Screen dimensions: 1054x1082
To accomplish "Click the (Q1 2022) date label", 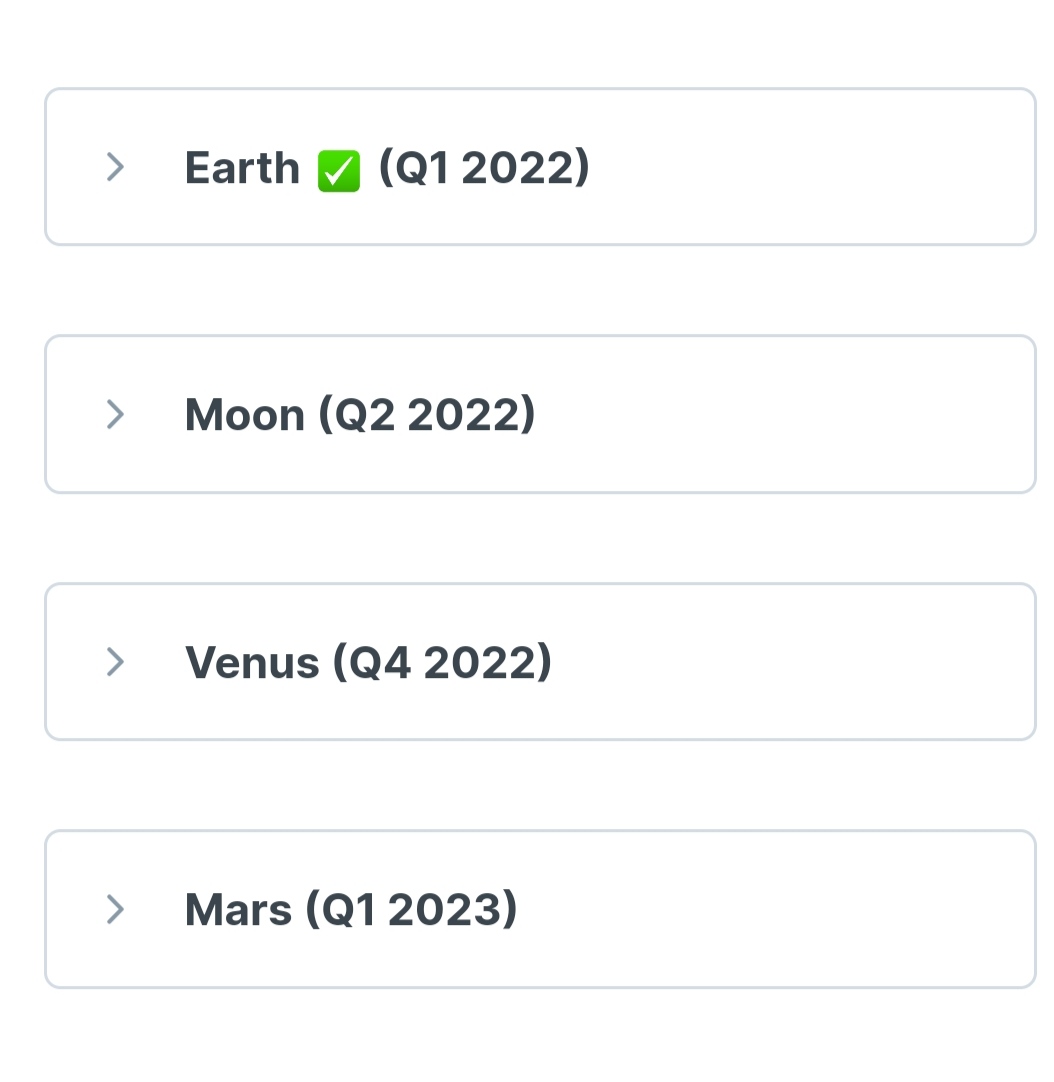I will (x=484, y=168).
